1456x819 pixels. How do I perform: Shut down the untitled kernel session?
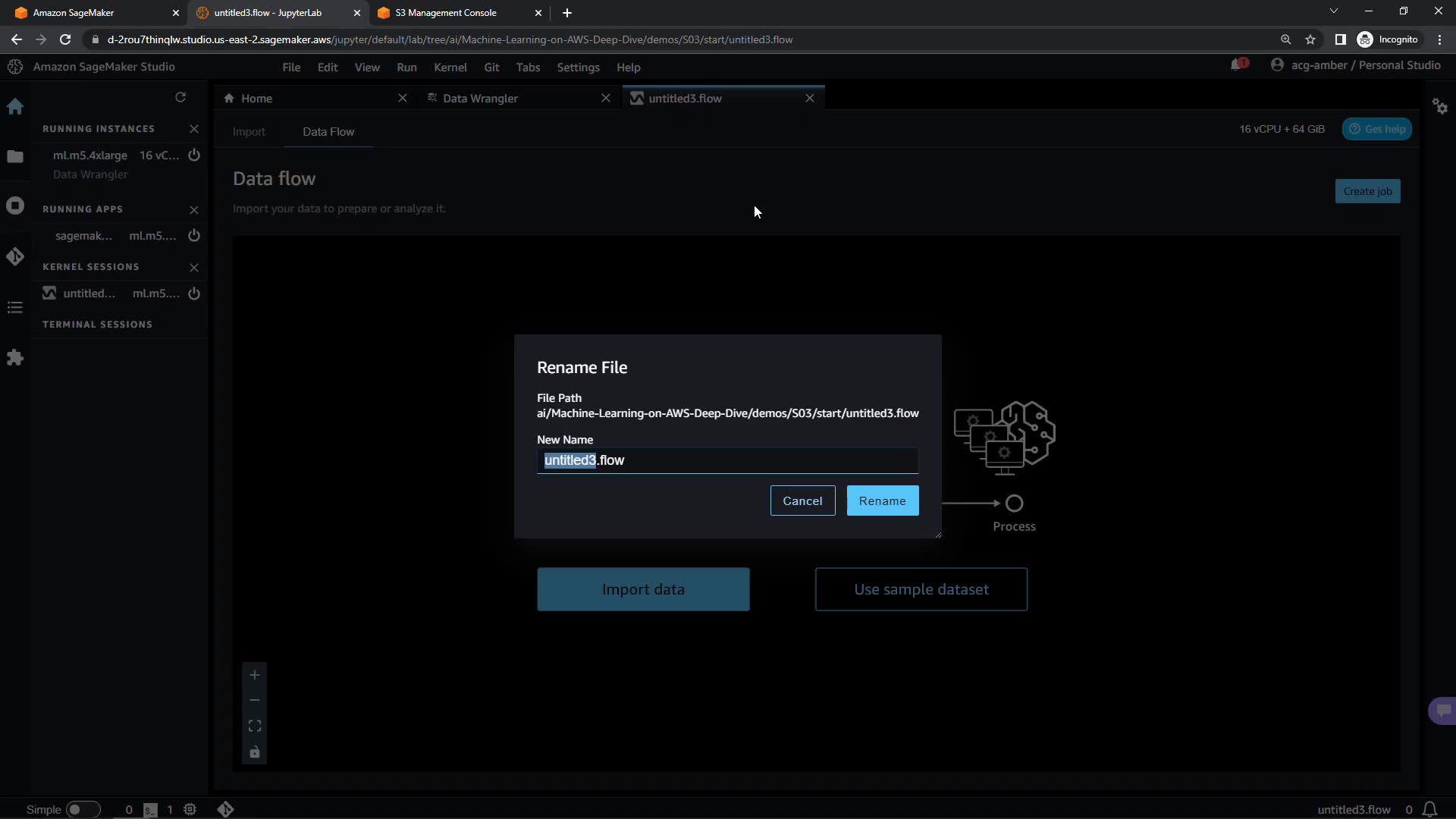coord(194,293)
